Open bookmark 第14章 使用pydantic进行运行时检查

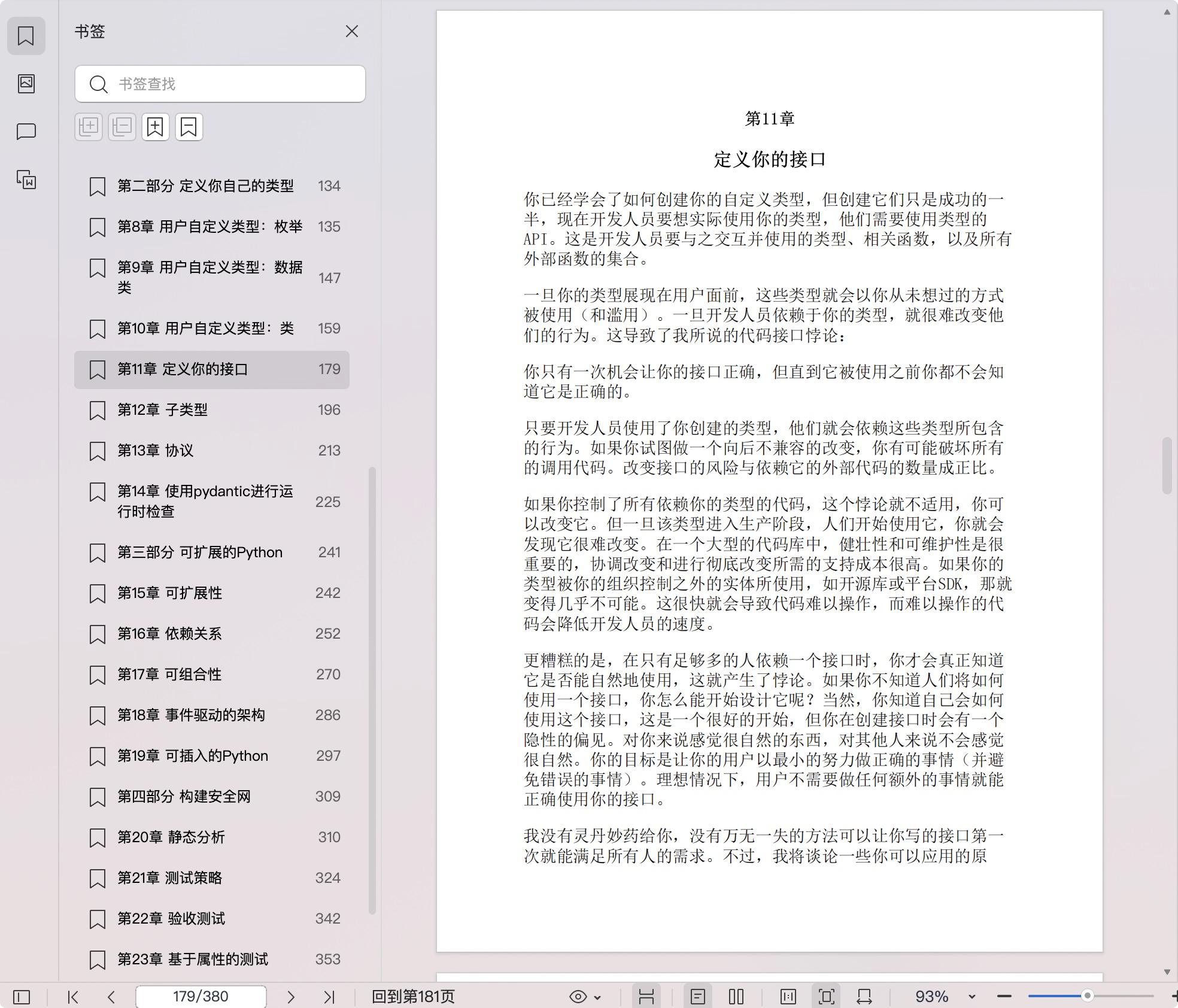[212, 501]
